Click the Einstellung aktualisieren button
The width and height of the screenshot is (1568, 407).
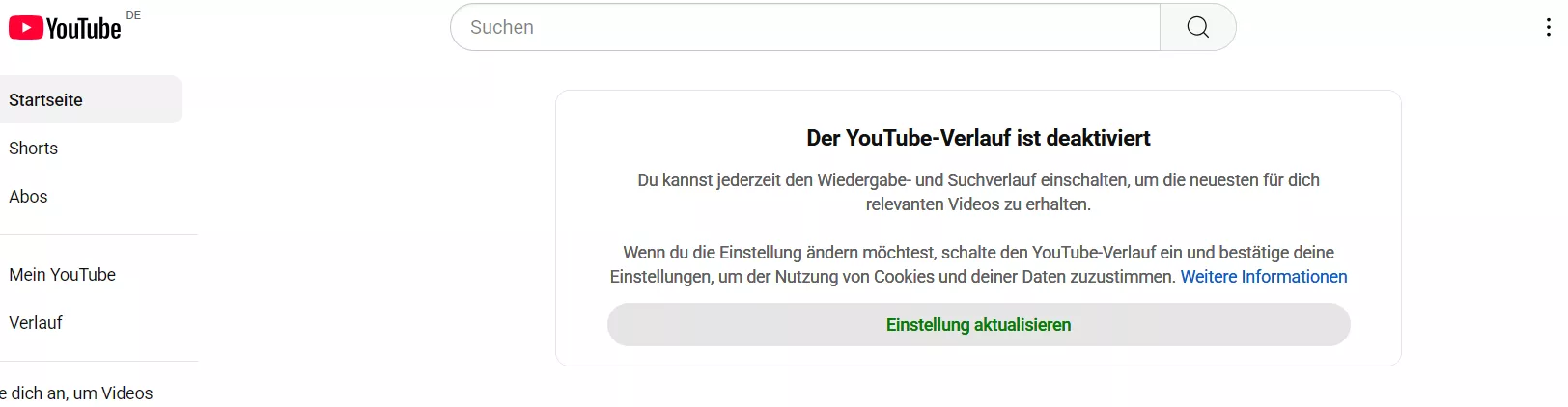click(x=978, y=325)
